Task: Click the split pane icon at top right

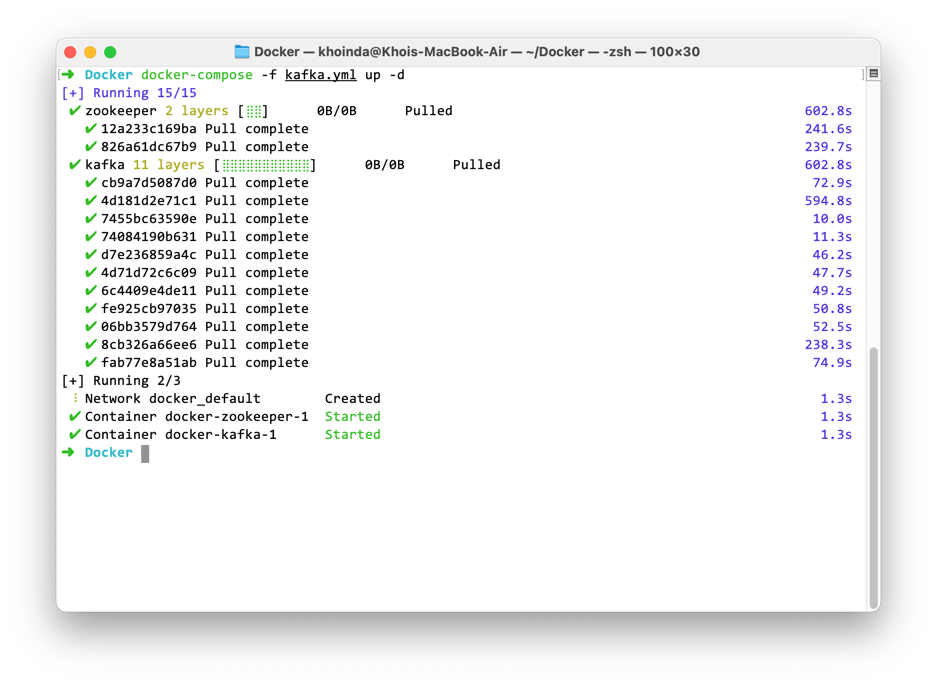Action: point(873,74)
